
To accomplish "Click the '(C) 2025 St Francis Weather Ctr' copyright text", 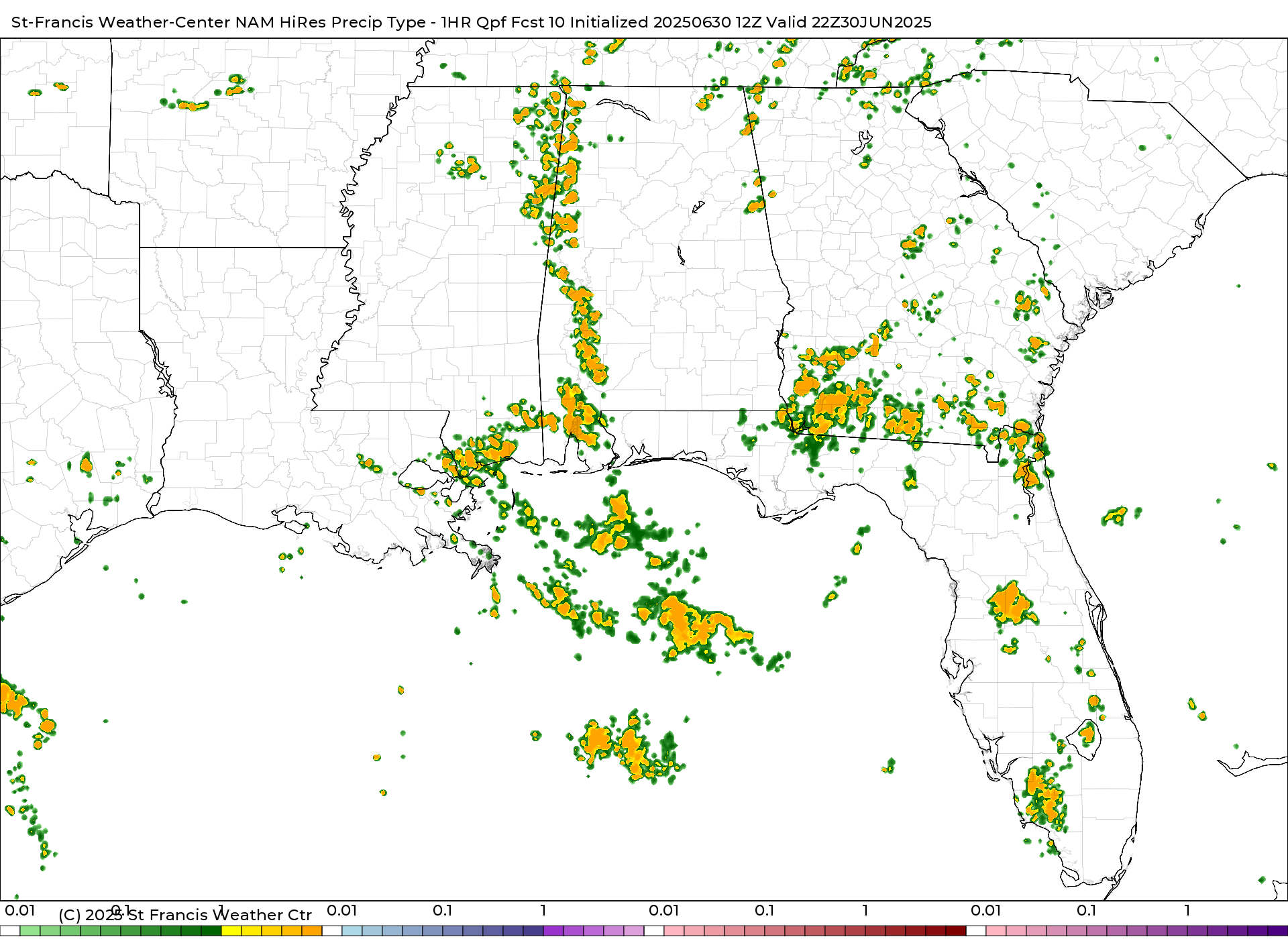I will [x=185, y=915].
